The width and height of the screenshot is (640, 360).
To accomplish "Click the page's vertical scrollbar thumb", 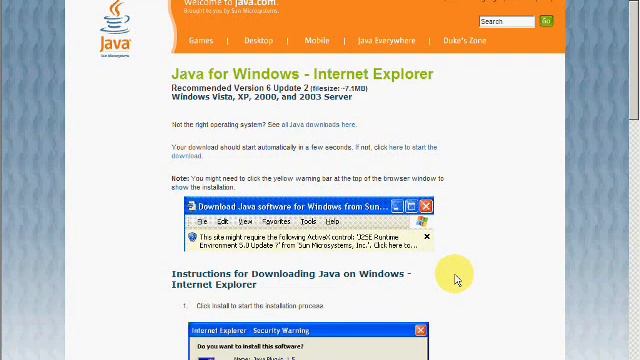I will [633, 60].
